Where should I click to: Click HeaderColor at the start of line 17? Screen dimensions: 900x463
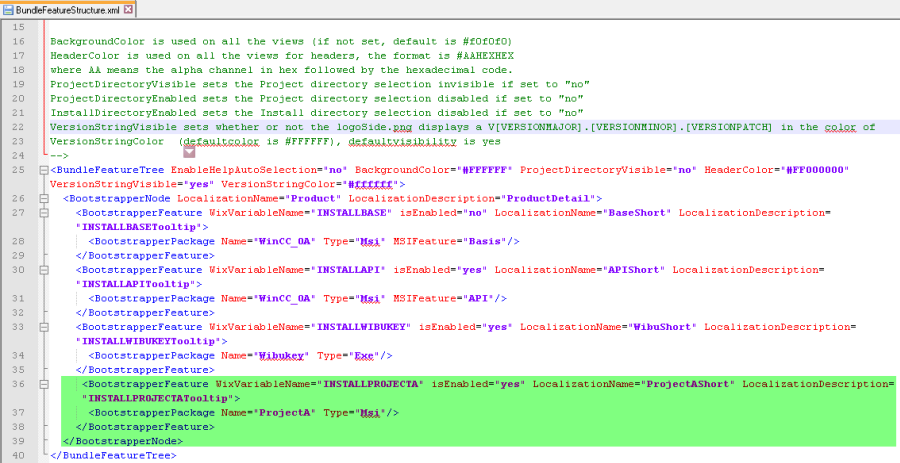click(85, 56)
